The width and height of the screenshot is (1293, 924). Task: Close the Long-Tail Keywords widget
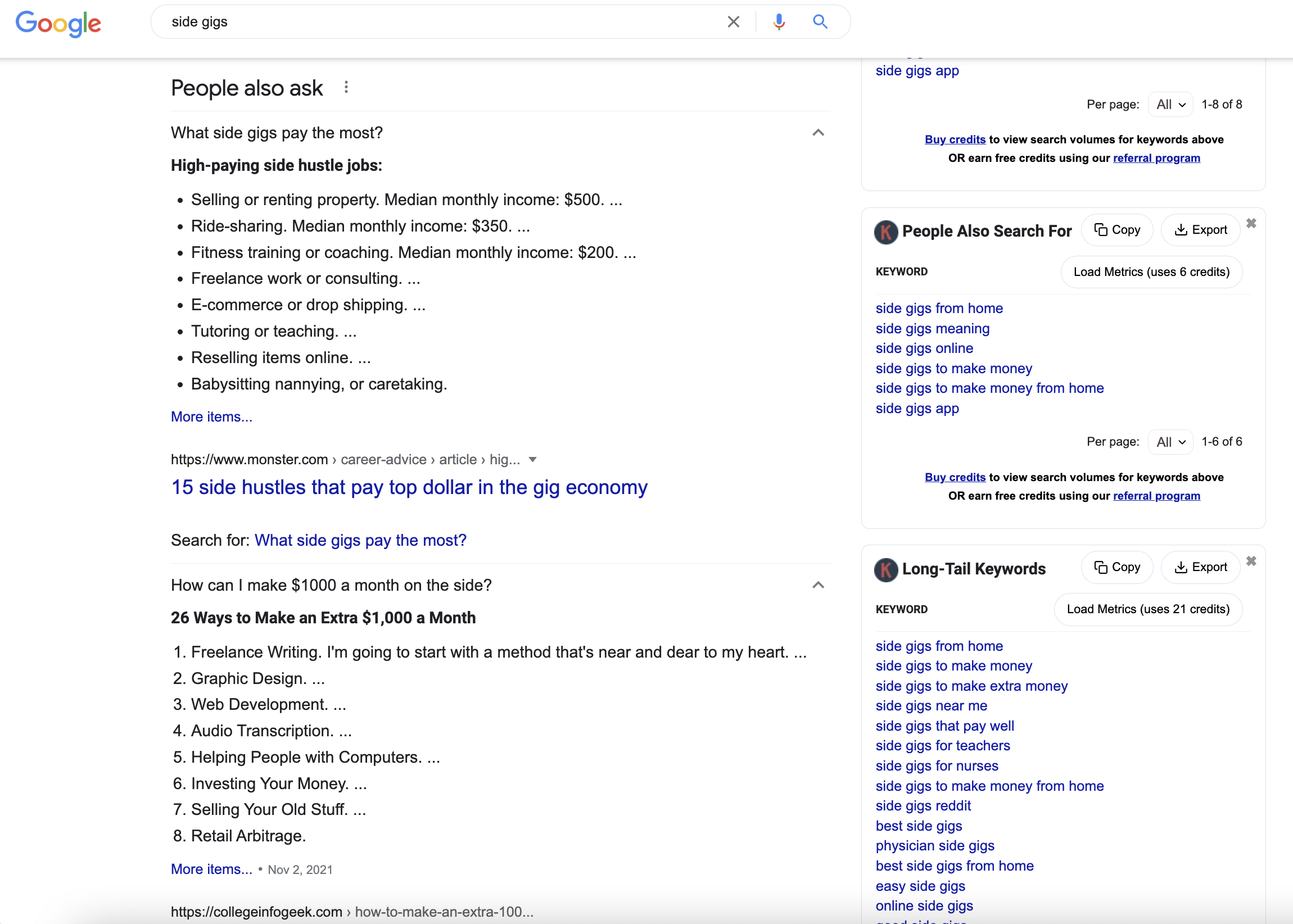click(x=1251, y=561)
